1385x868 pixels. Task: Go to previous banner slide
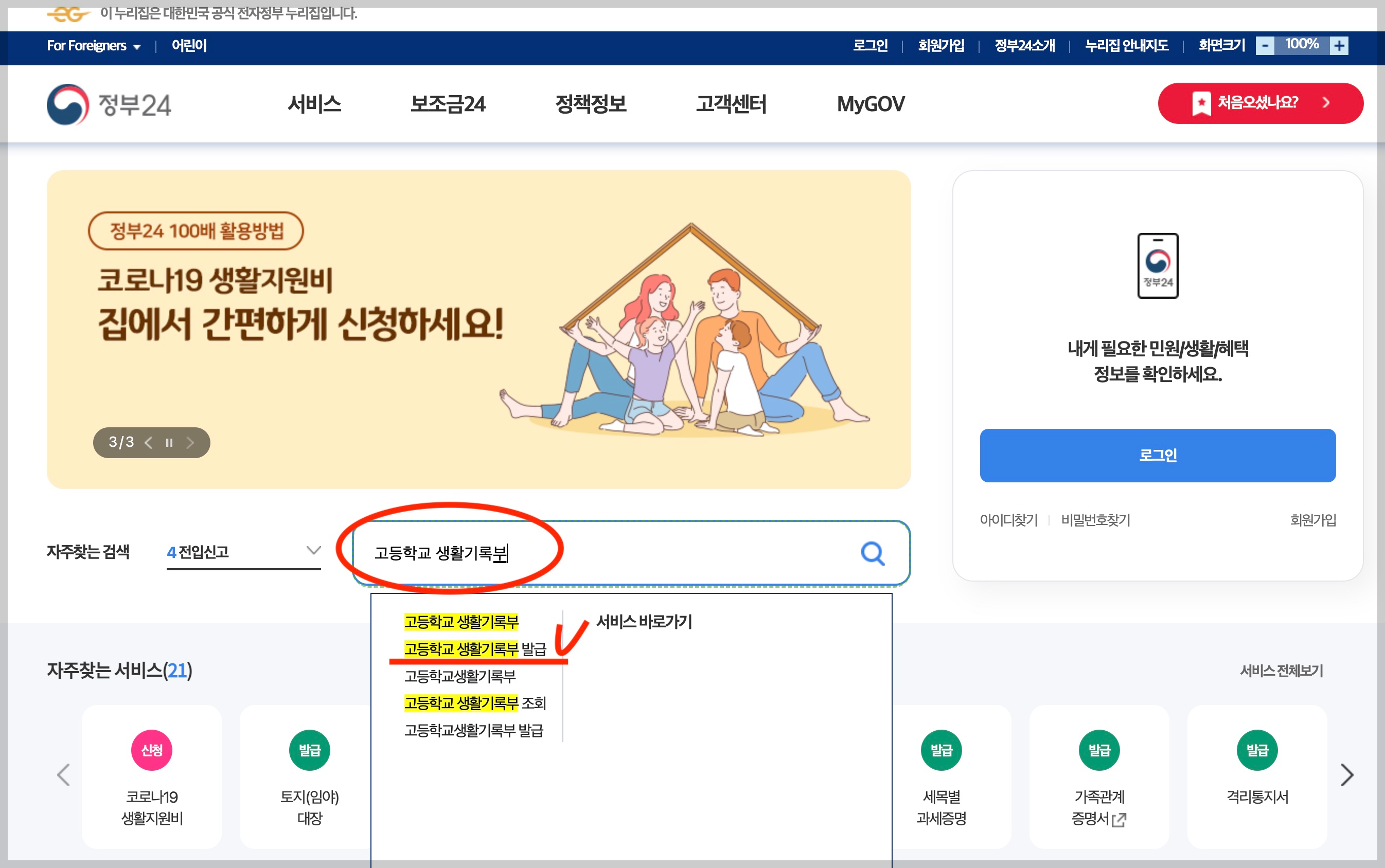(148, 443)
